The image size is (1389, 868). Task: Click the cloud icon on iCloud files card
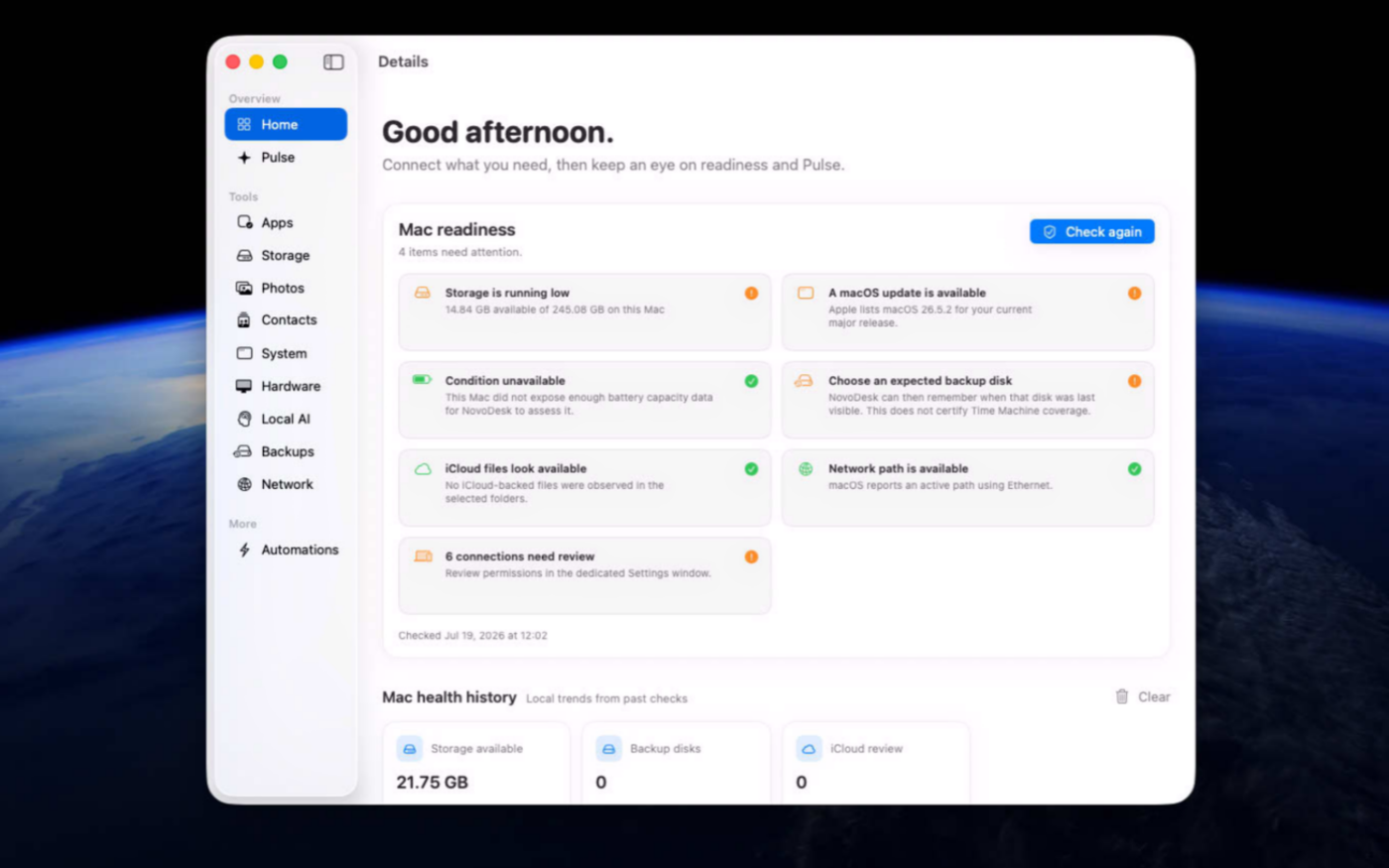tap(423, 468)
